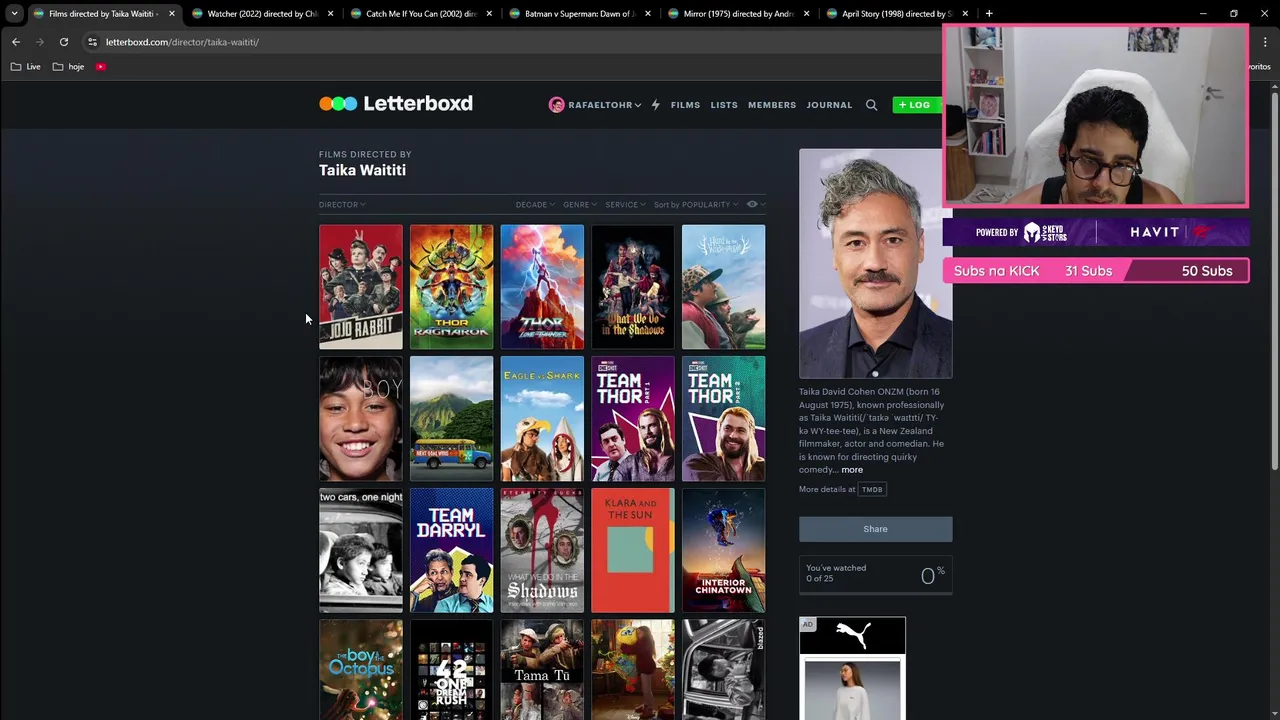Screen dimensions: 1280x720
Task: Click the Puma advertisement banner
Action: click(x=852, y=668)
